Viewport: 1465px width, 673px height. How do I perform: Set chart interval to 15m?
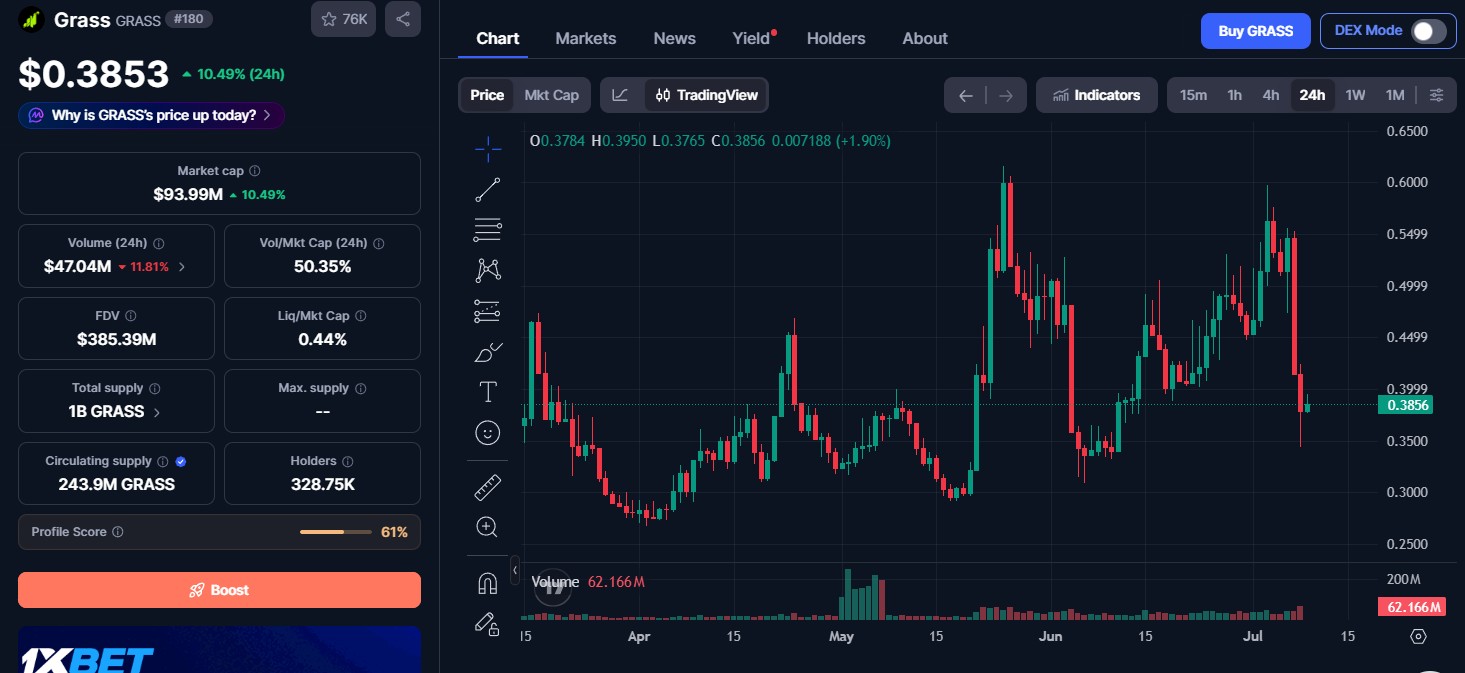1193,95
